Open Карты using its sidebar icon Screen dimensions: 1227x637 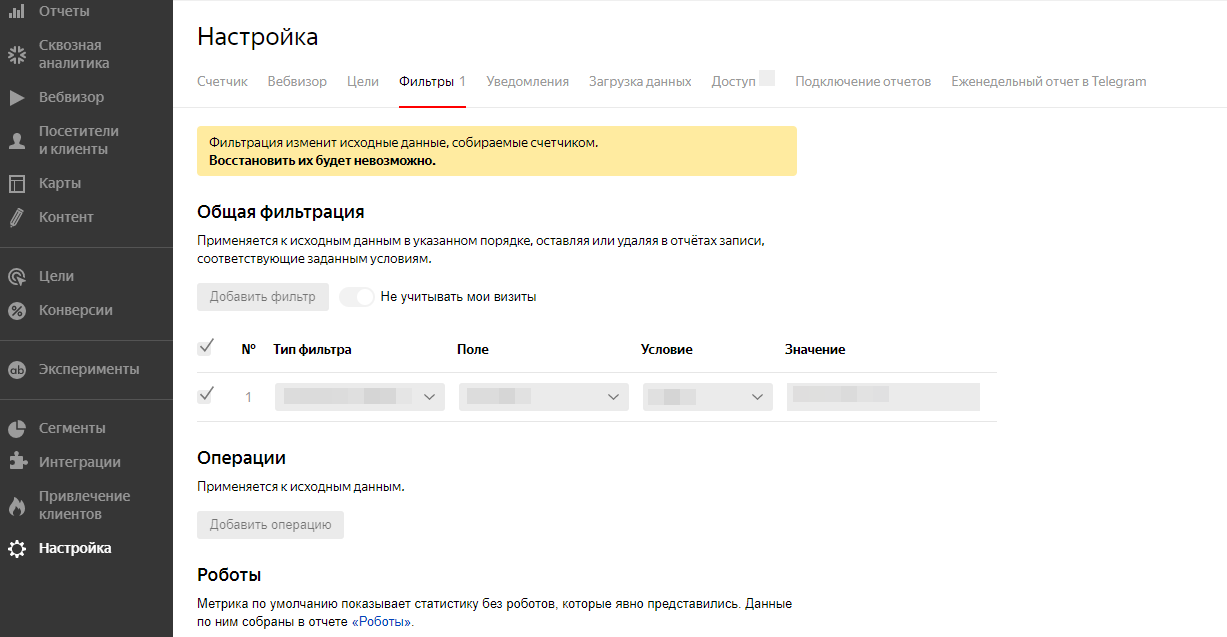coord(17,184)
